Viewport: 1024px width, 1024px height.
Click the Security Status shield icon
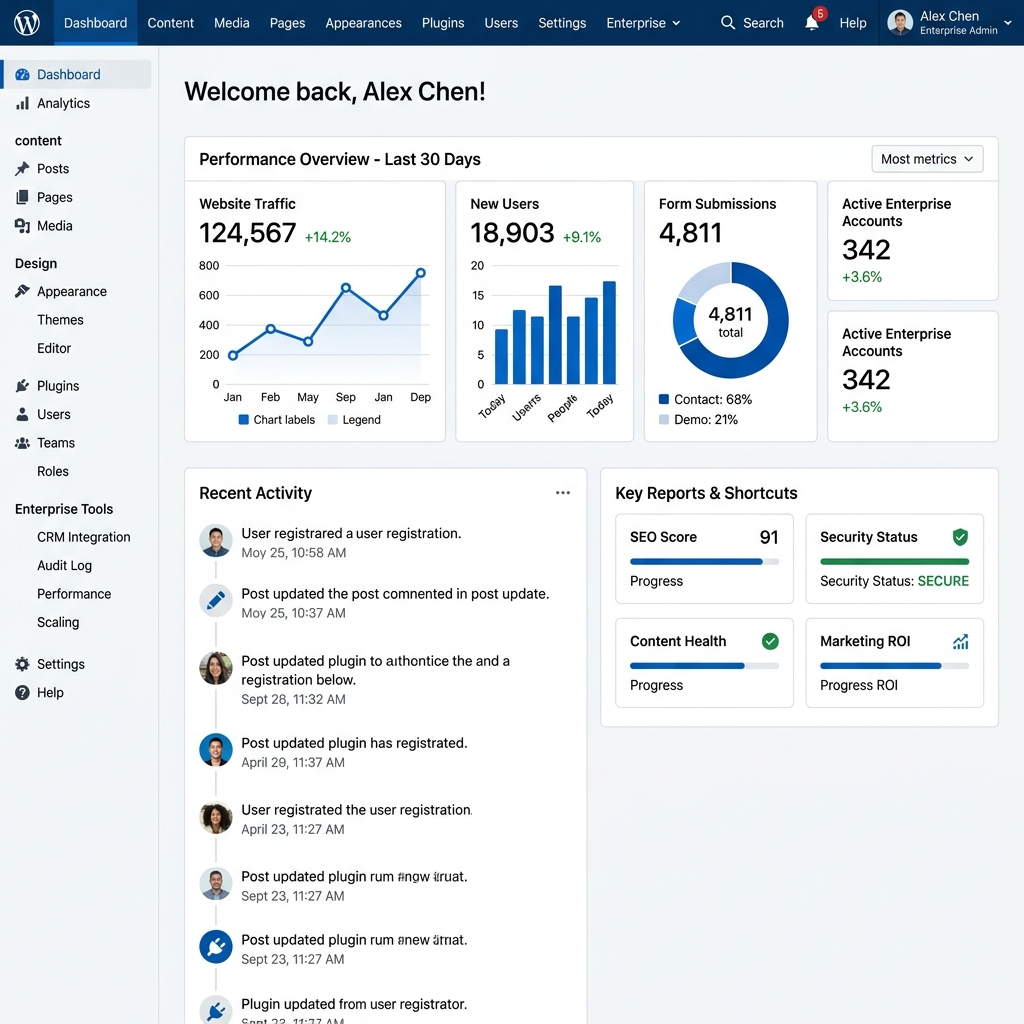(x=960, y=537)
